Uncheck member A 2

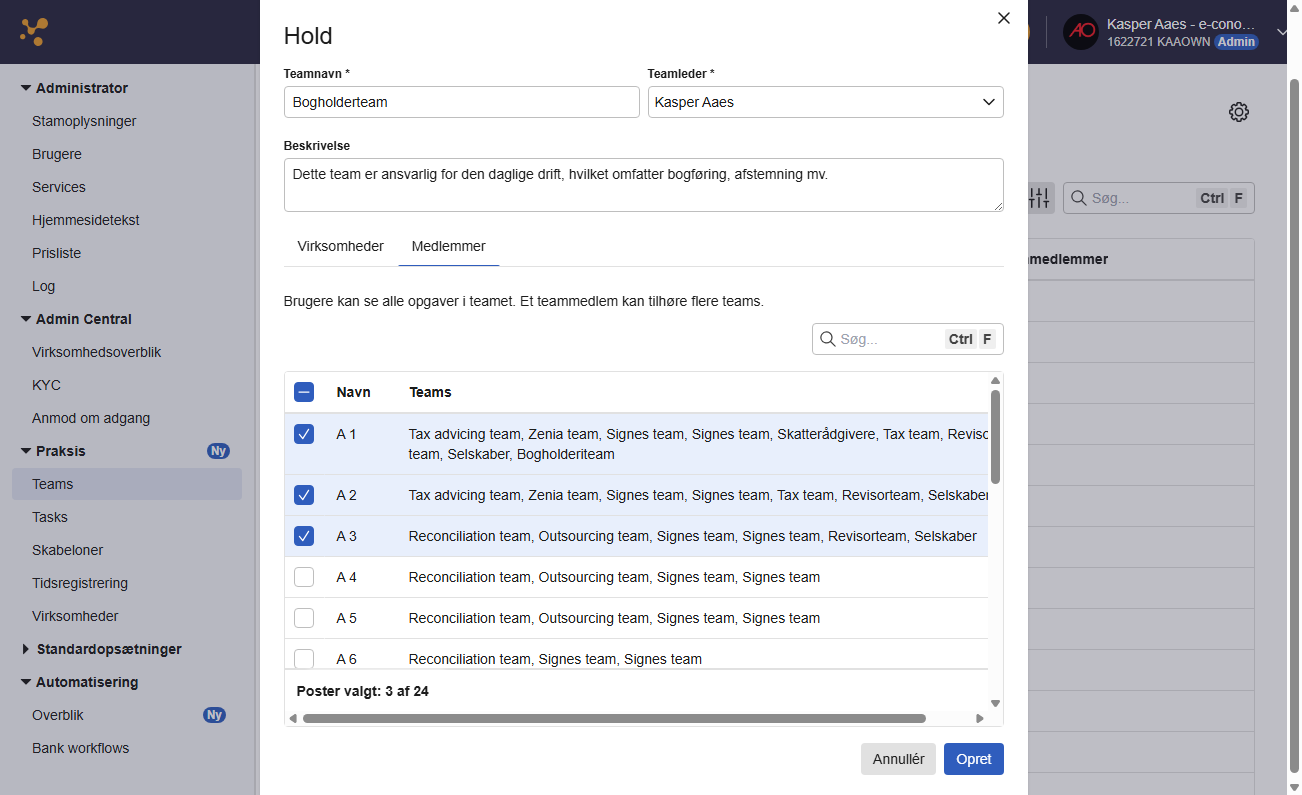pos(304,495)
